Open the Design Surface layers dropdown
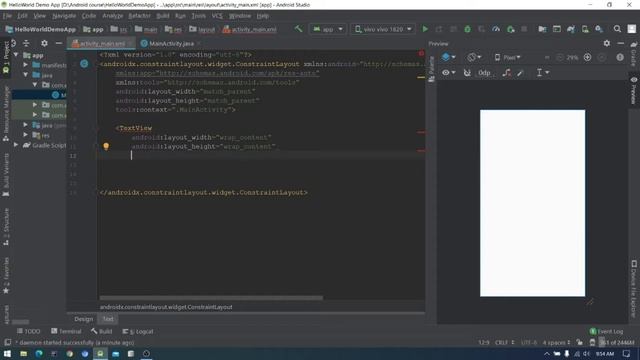This screenshot has height=360, width=640. pyautogui.click(x=449, y=58)
